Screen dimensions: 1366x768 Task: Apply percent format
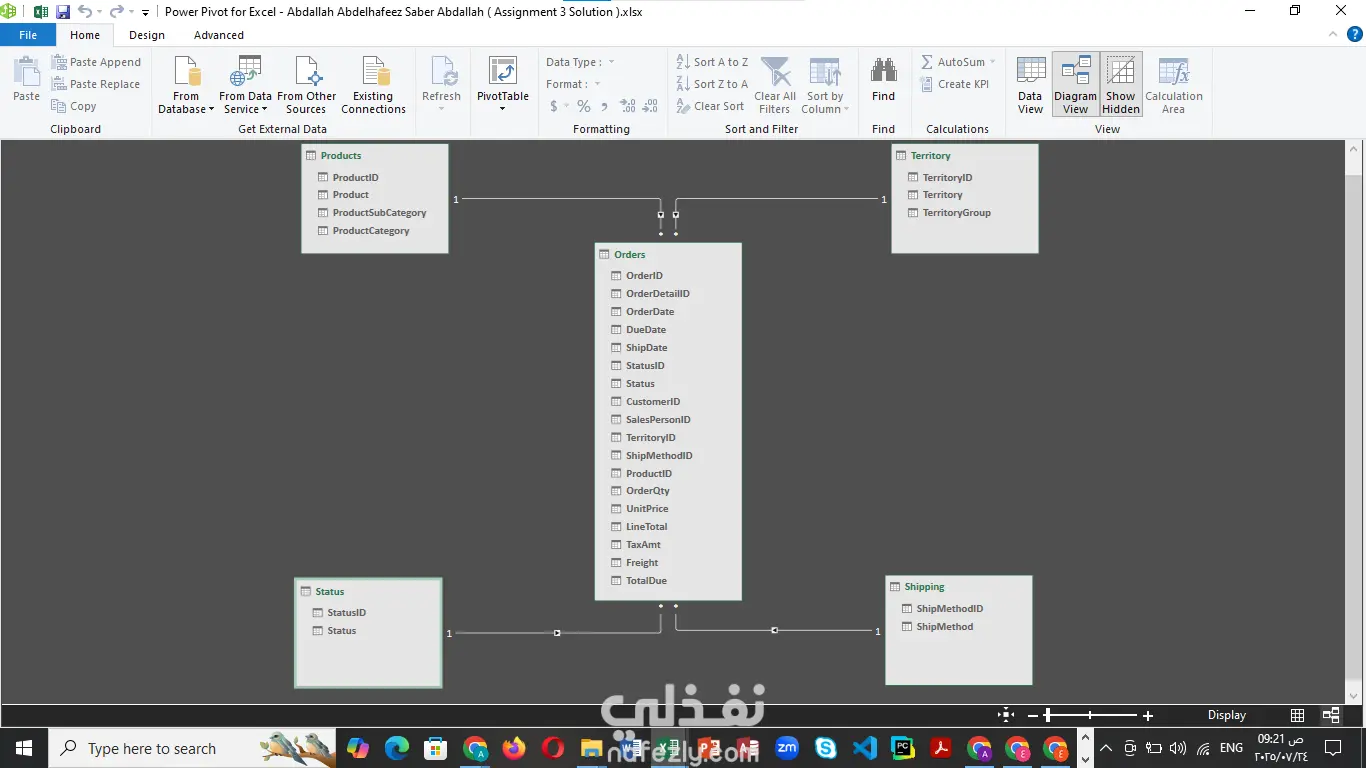[x=584, y=106]
